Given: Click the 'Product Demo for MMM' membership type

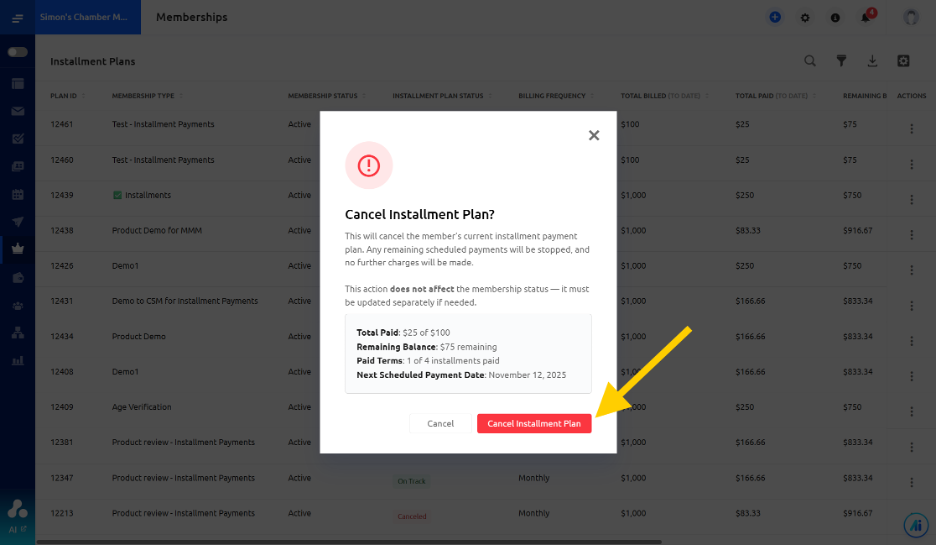Looking at the screenshot, I should point(156,230).
